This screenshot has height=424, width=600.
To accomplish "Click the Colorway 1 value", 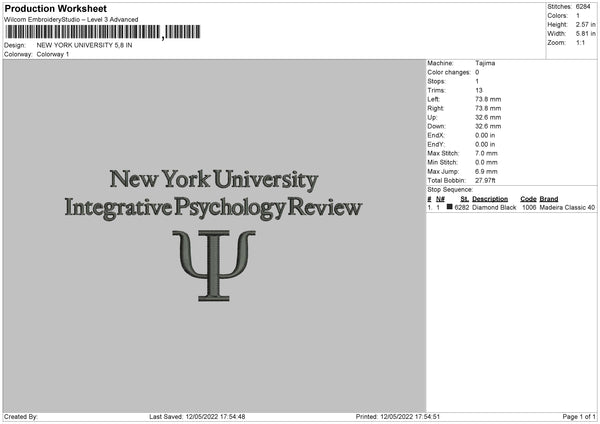I will pos(53,54).
